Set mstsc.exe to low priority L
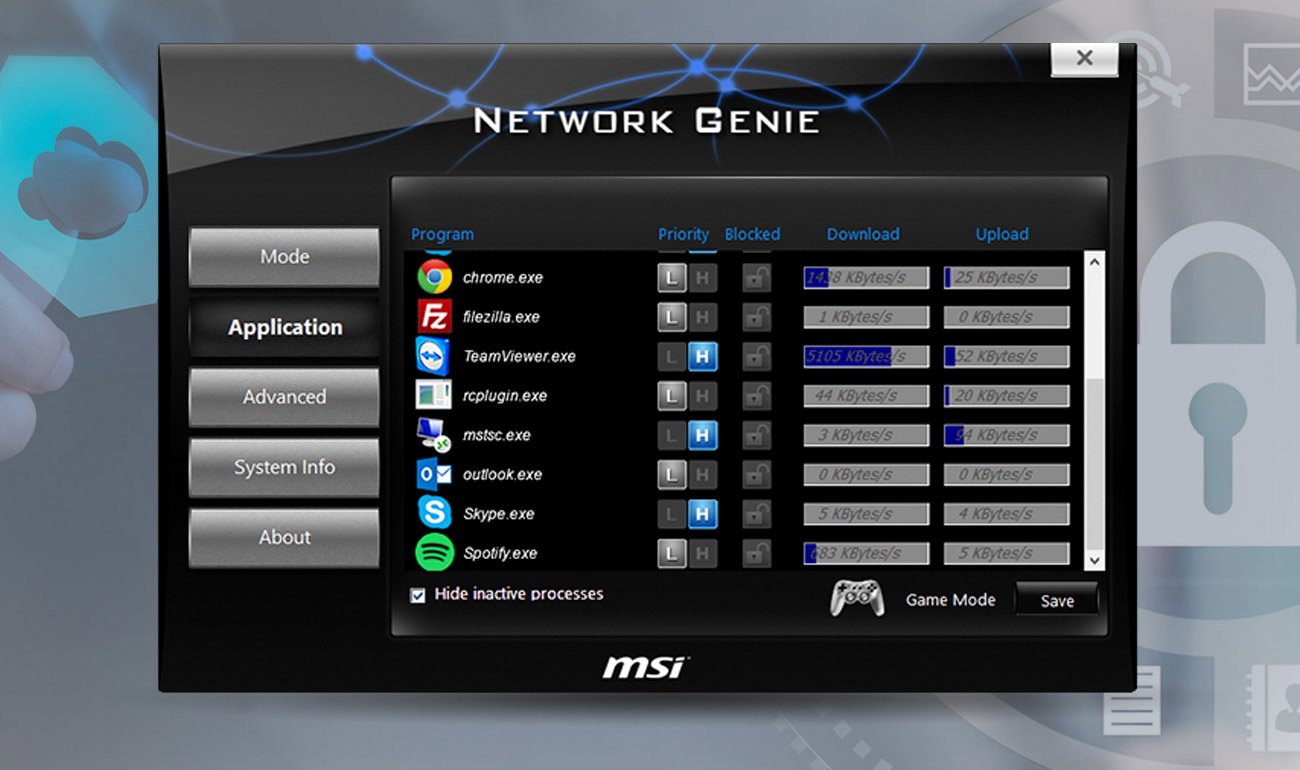 pos(672,435)
